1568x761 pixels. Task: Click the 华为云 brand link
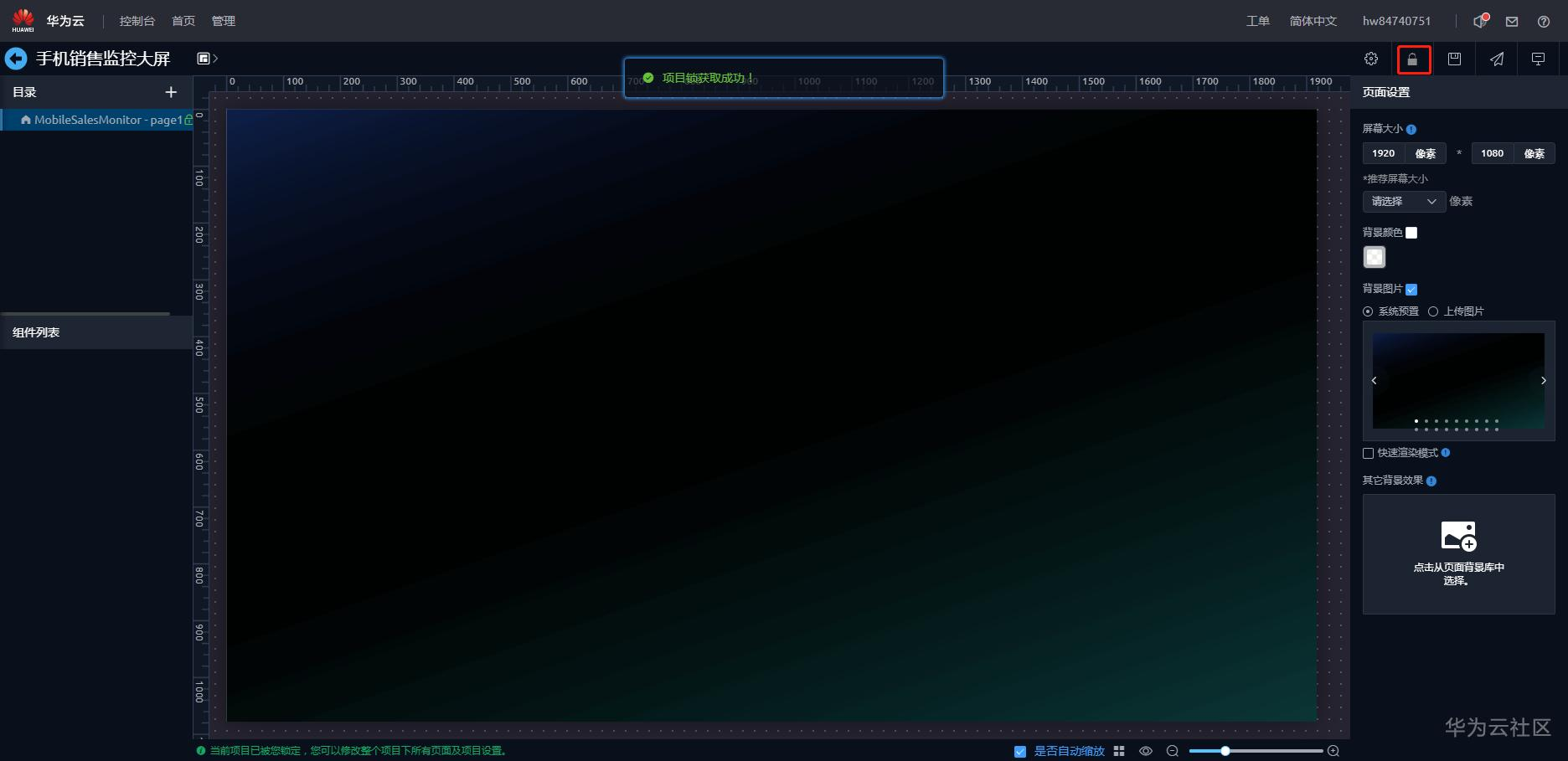[65, 21]
